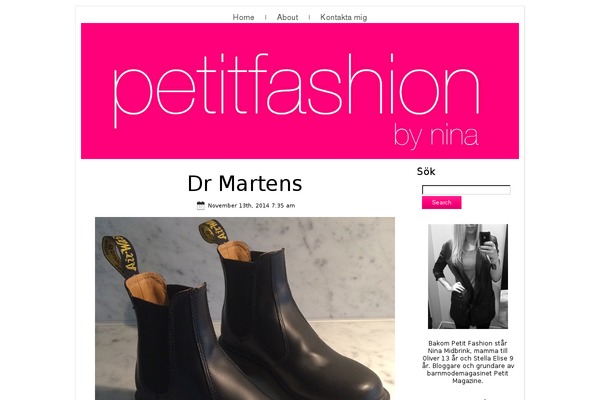Viewport: 600px width, 400px height.
Task: Open the Kontakta mig page
Action: (344, 17)
